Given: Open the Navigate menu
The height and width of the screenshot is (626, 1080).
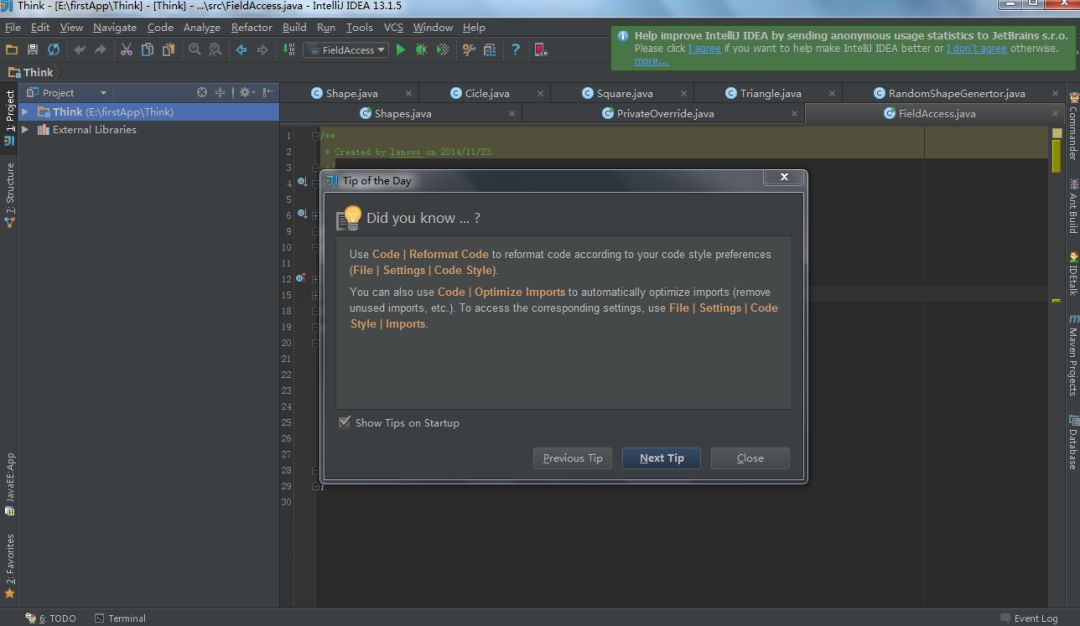Looking at the screenshot, I should pyautogui.click(x=114, y=28).
